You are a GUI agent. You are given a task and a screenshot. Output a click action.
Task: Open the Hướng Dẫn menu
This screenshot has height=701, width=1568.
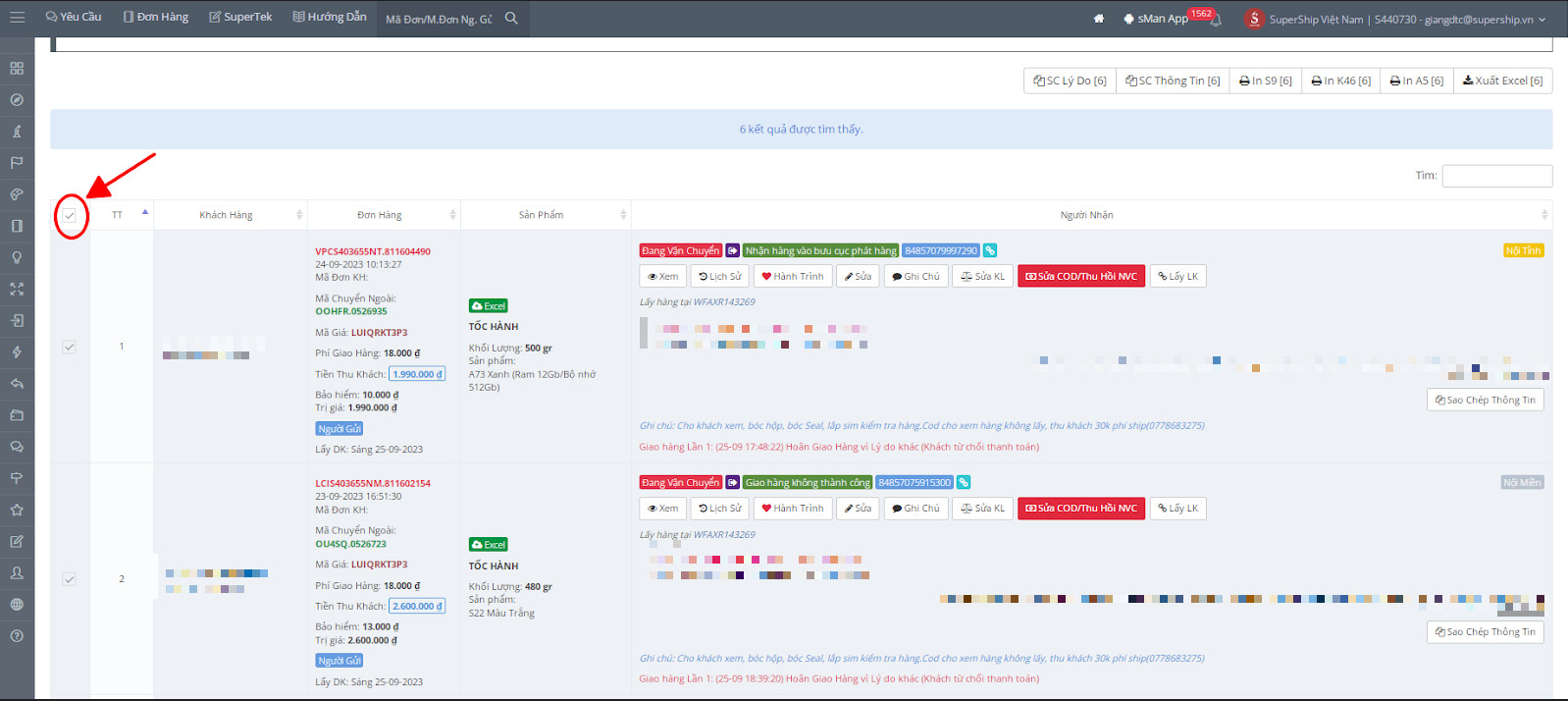pyautogui.click(x=330, y=17)
